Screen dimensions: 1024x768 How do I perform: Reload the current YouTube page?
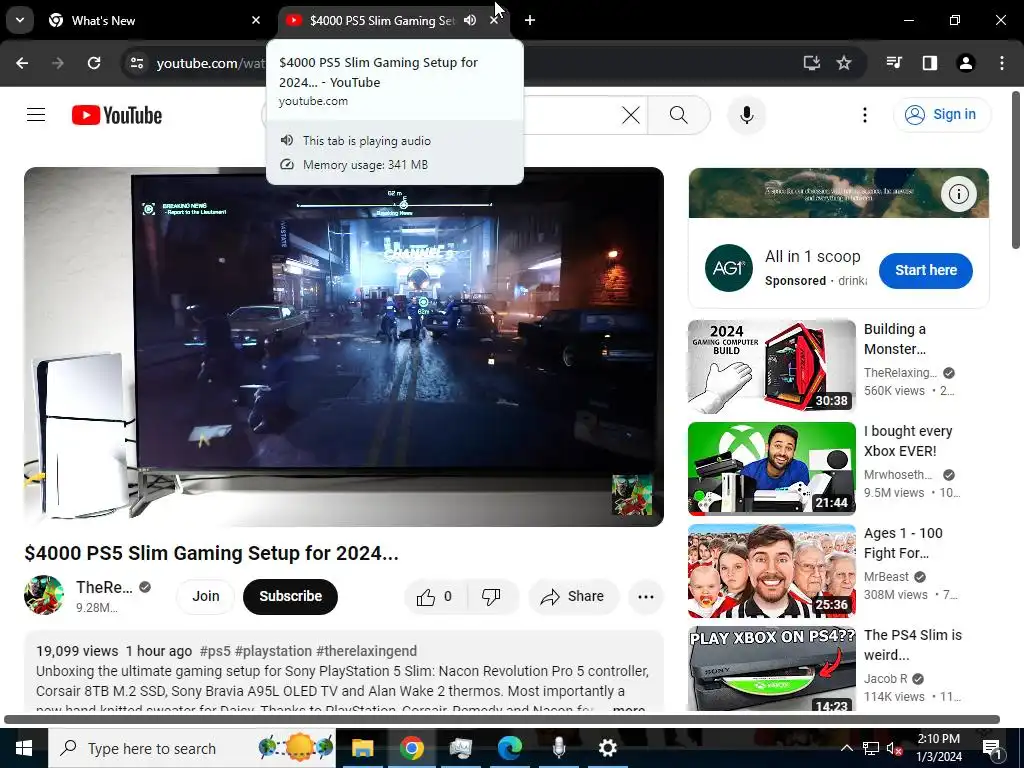click(94, 63)
